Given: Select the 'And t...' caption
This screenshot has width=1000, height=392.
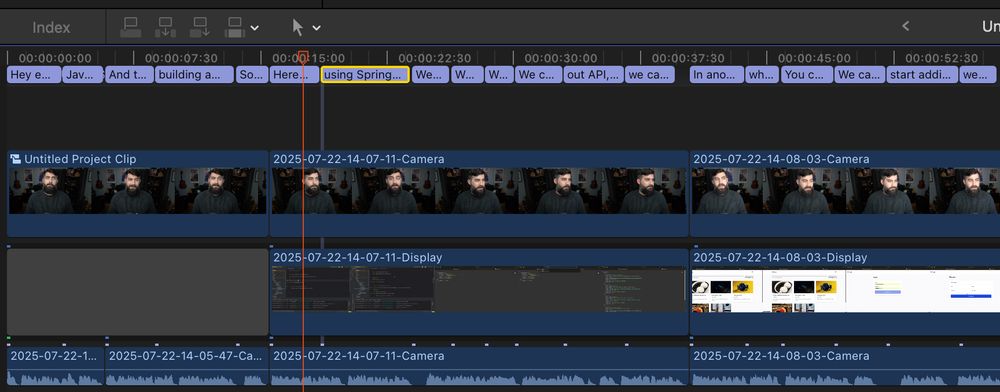Looking at the screenshot, I should click(x=129, y=75).
